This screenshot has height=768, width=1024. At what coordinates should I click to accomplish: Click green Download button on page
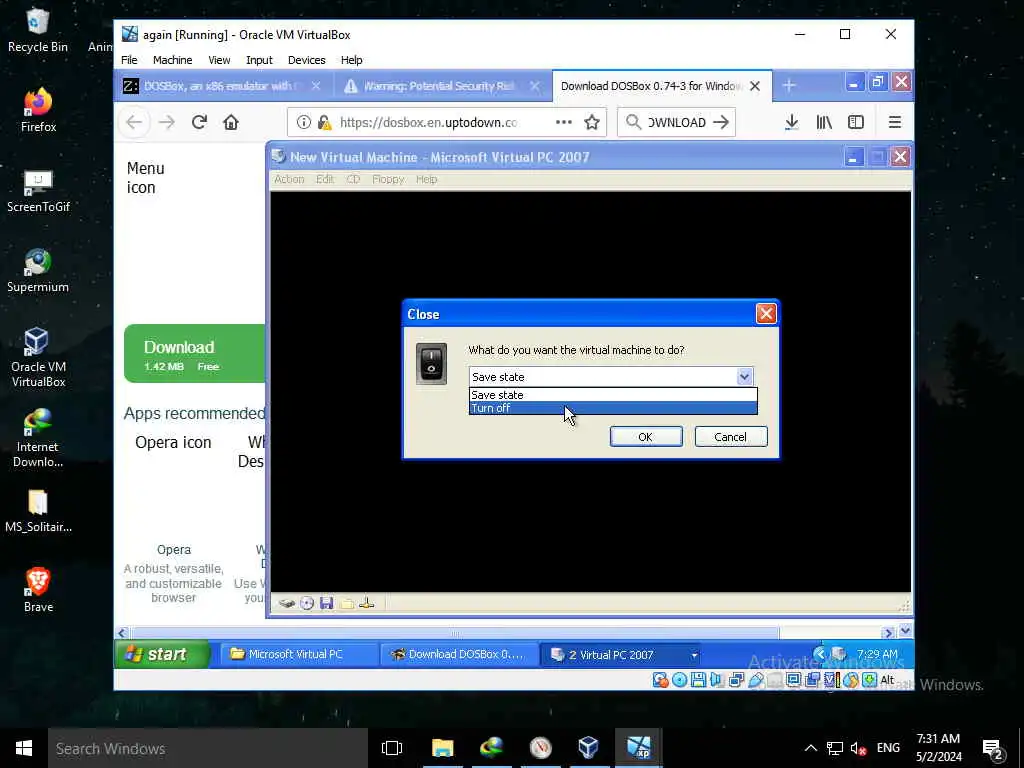[x=195, y=354]
